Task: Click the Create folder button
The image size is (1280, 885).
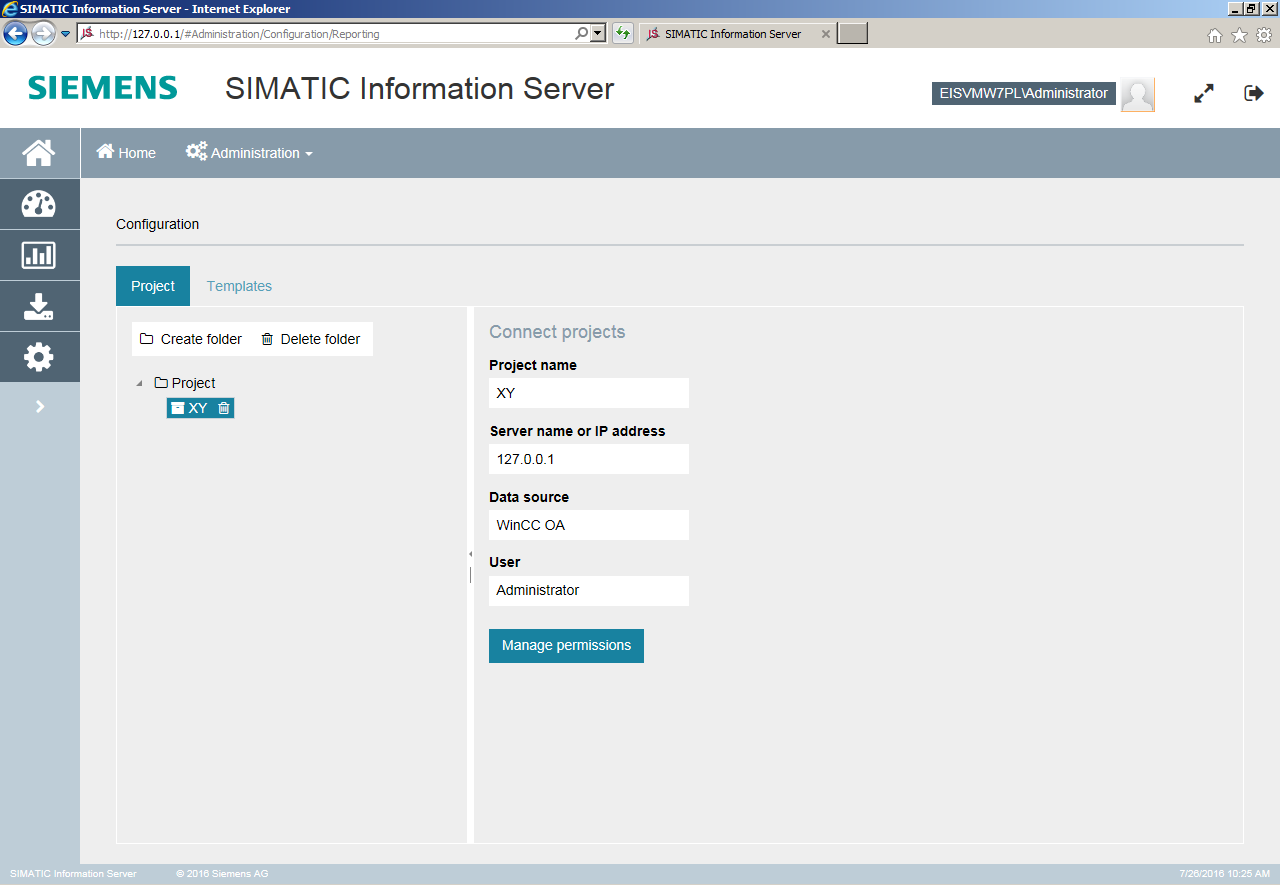Action: pyautogui.click(x=191, y=339)
